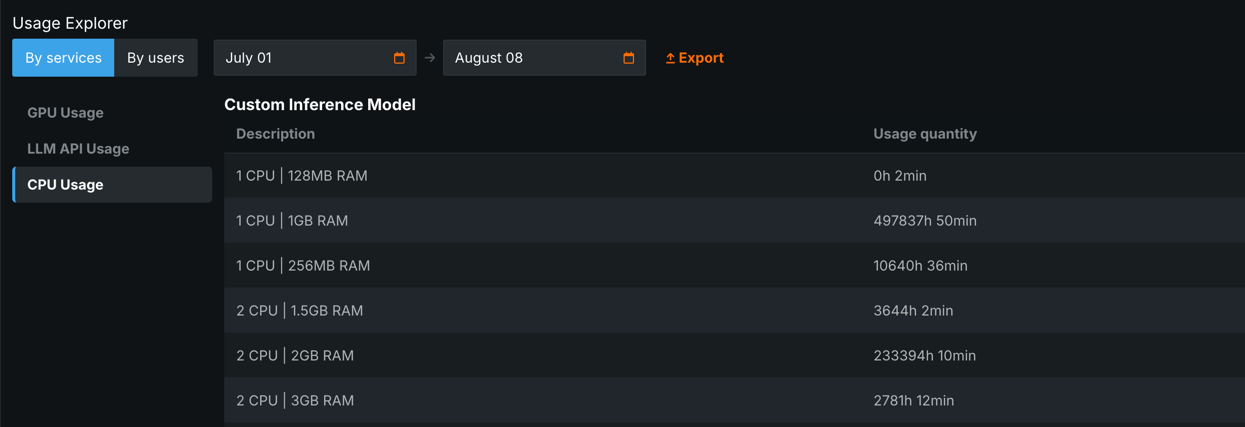Select the 1 CPU | 256MB RAM row

[303, 266]
